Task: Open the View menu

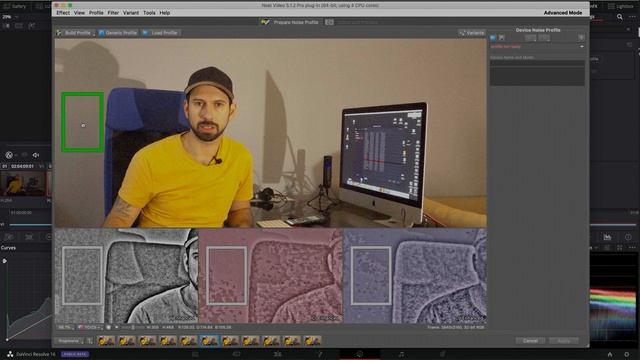Action: point(79,13)
